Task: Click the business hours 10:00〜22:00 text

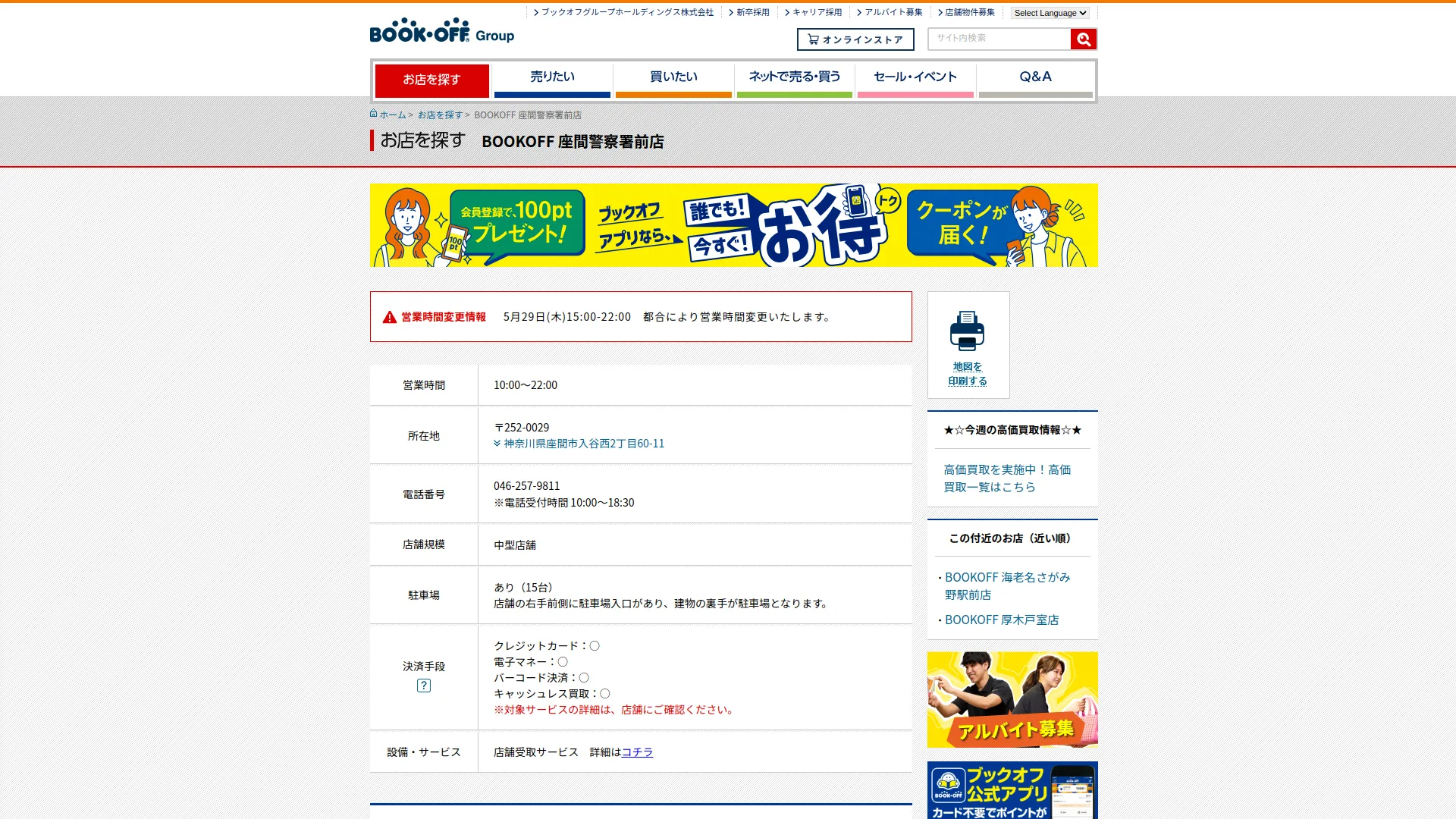Action: pyautogui.click(x=526, y=385)
